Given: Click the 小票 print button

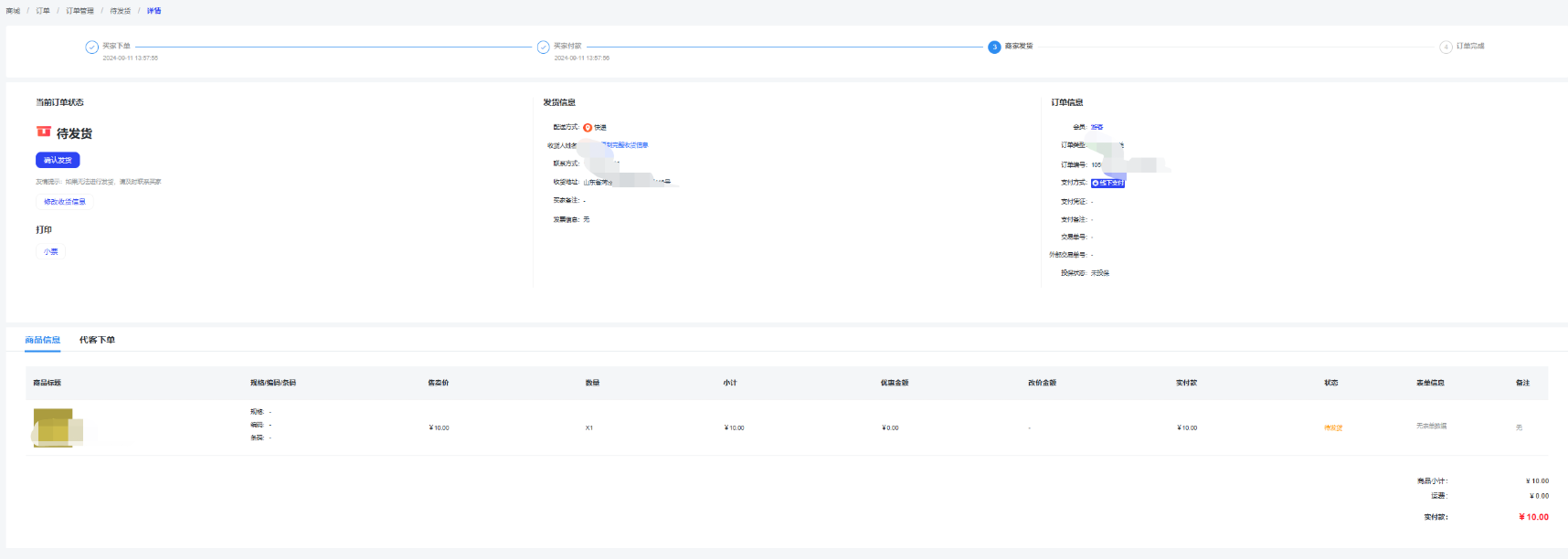Looking at the screenshot, I should click(x=51, y=252).
